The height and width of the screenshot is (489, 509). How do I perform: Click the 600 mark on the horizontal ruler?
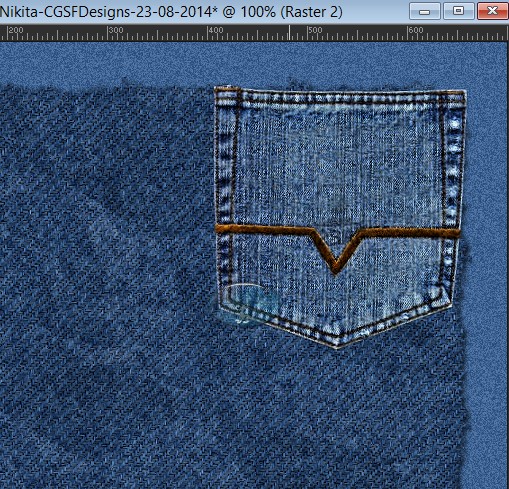point(416,30)
